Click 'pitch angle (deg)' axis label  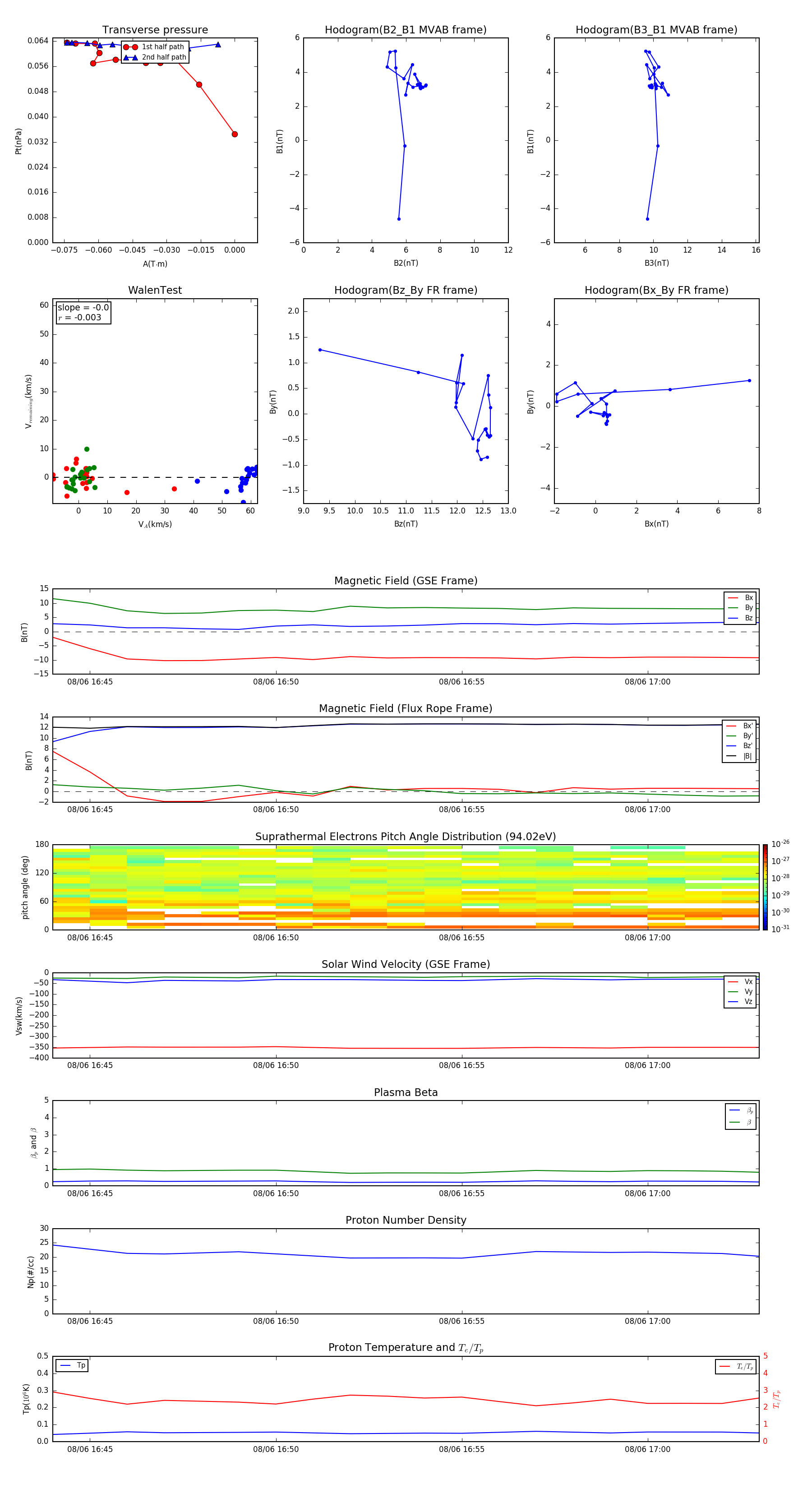(25, 887)
